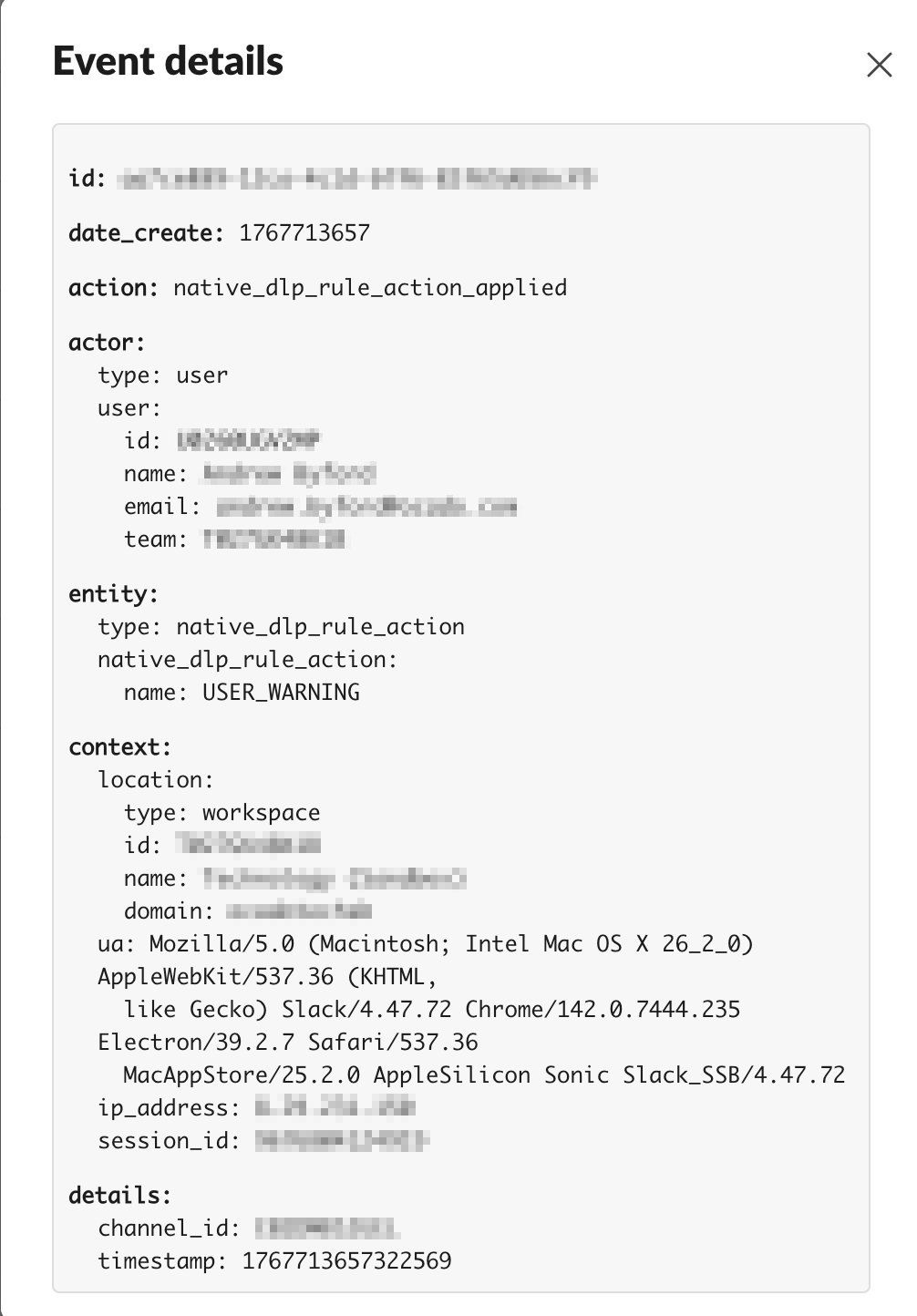Image resolution: width=917 pixels, height=1316 pixels.
Task: Click the location type workspace value
Action: click(x=261, y=813)
